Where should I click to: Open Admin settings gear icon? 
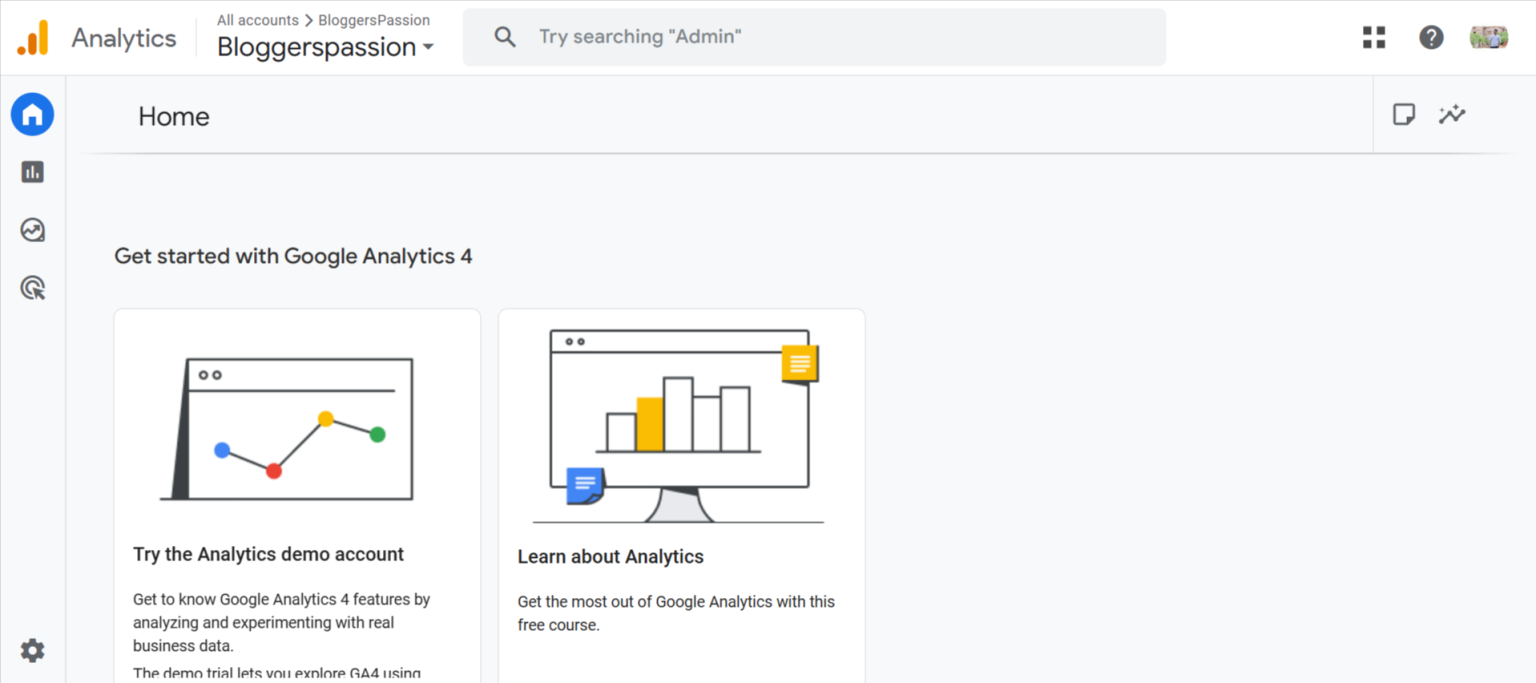click(x=32, y=651)
